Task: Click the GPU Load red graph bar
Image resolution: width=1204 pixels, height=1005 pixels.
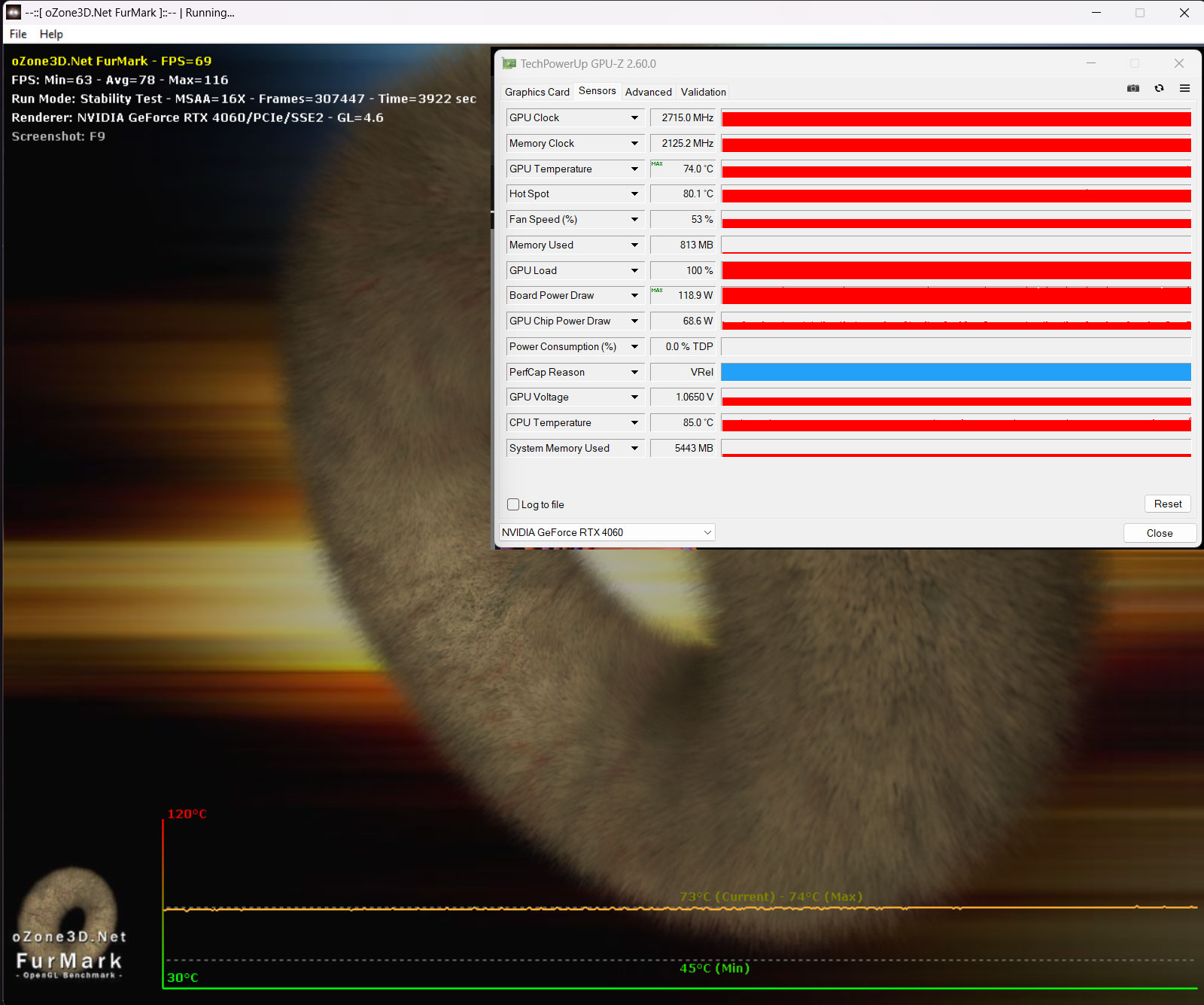Action: click(956, 271)
